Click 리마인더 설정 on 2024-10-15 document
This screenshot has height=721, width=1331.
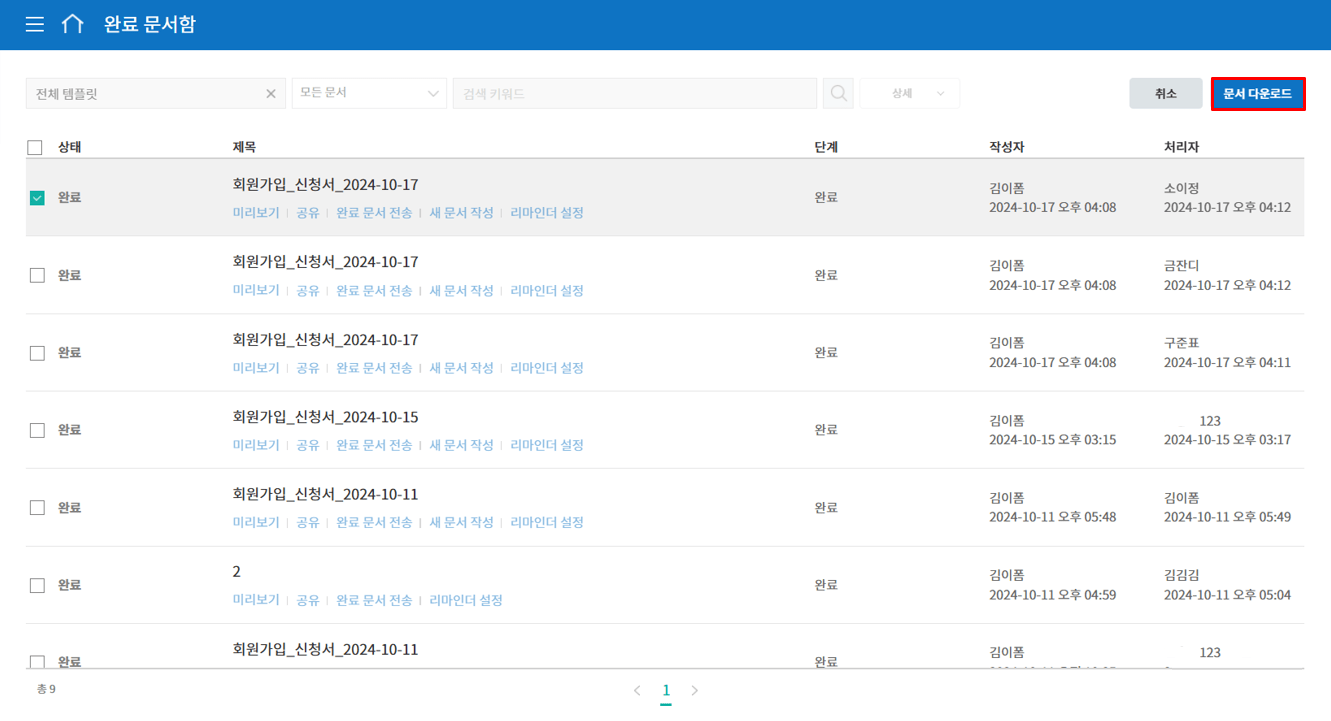pyautogui.click(x=547, y=445)
